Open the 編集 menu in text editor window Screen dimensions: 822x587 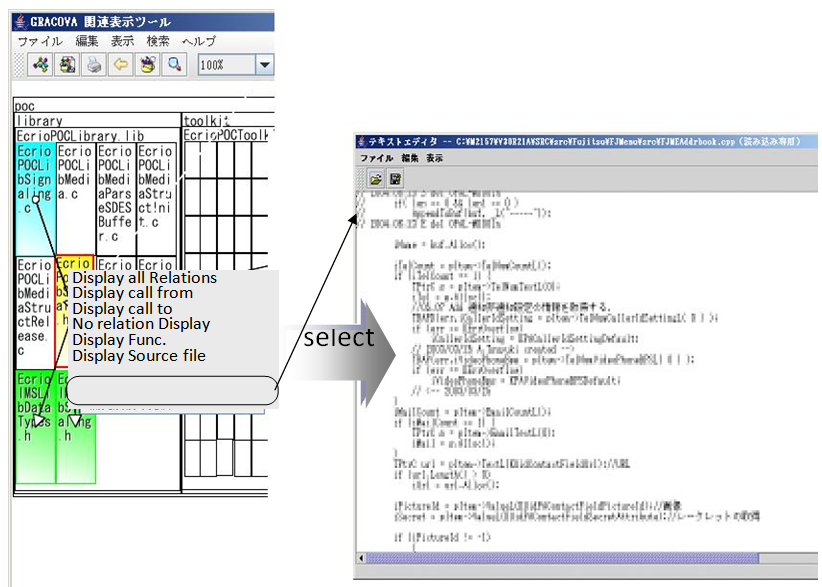pyautogui.click(x=410, y=158)
